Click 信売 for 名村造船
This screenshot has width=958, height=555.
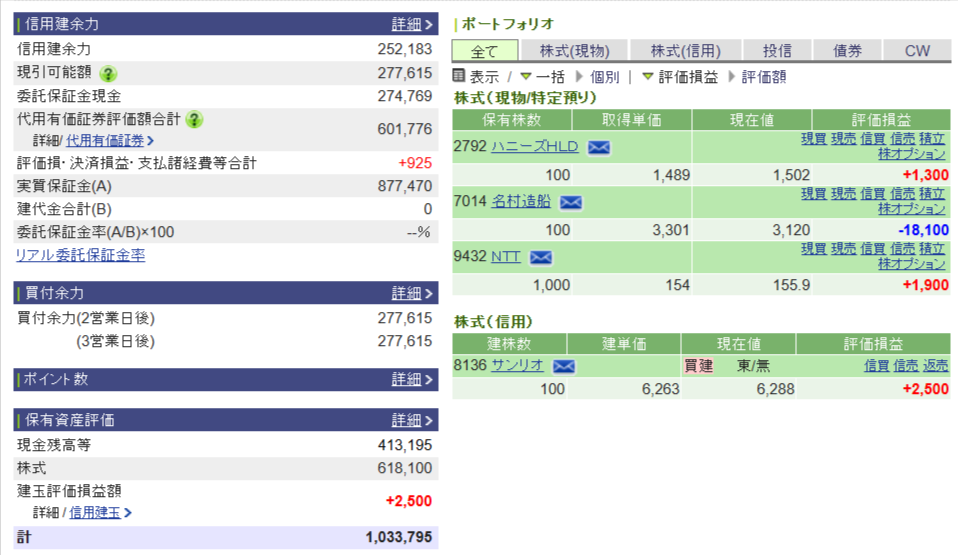903,194
